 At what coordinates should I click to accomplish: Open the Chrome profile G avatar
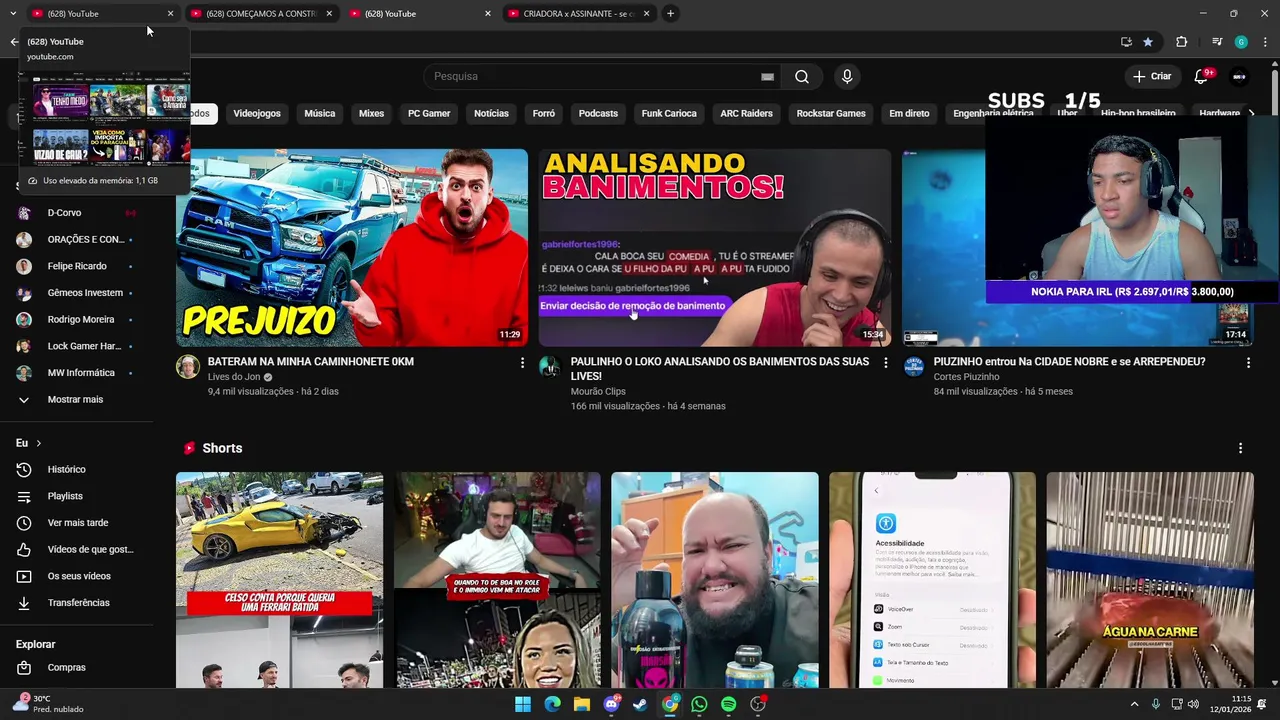pyautogui.click(x=1241, y=42)
